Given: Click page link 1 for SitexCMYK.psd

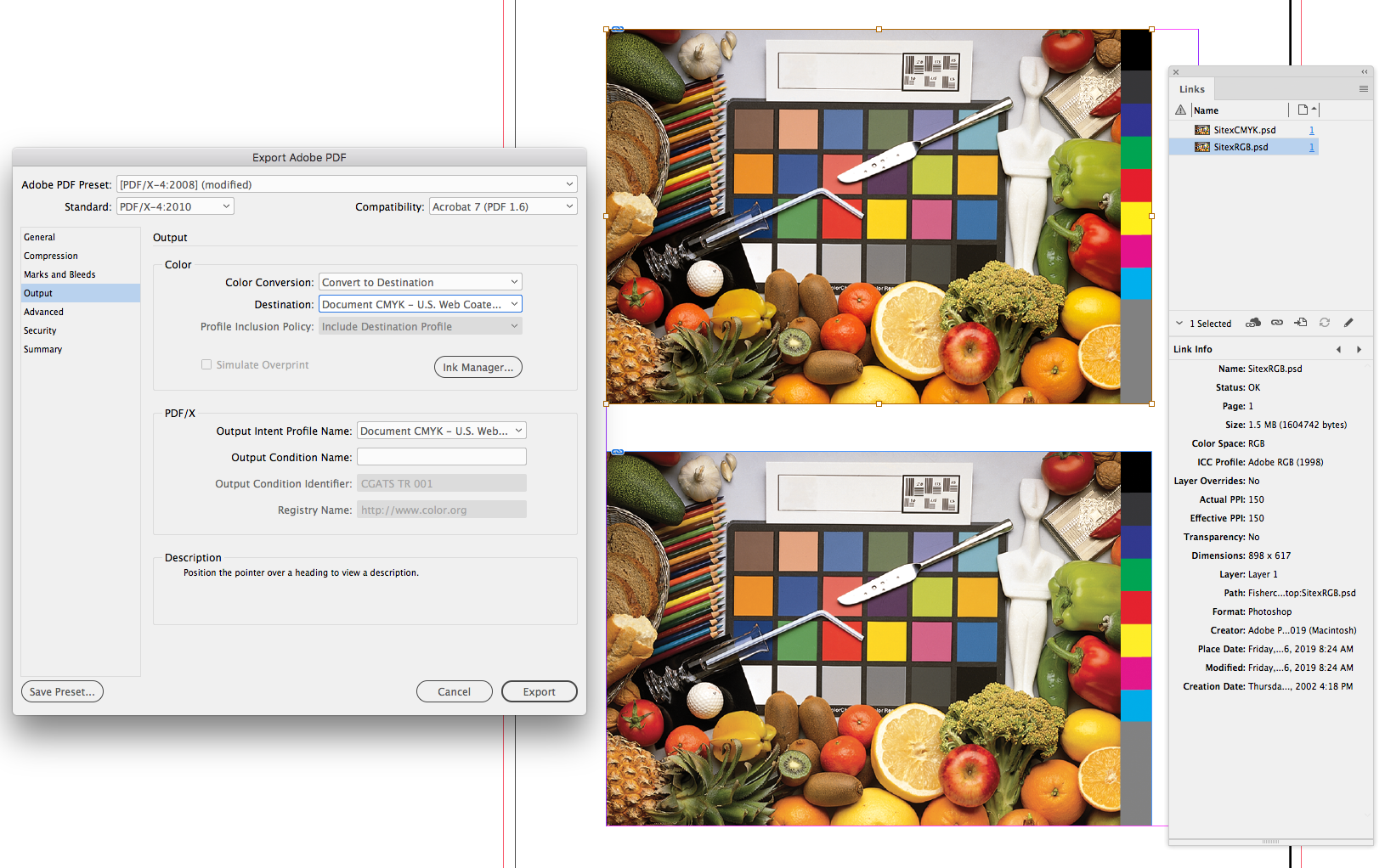Looking at the screenshot, I should pos(1311,130).
